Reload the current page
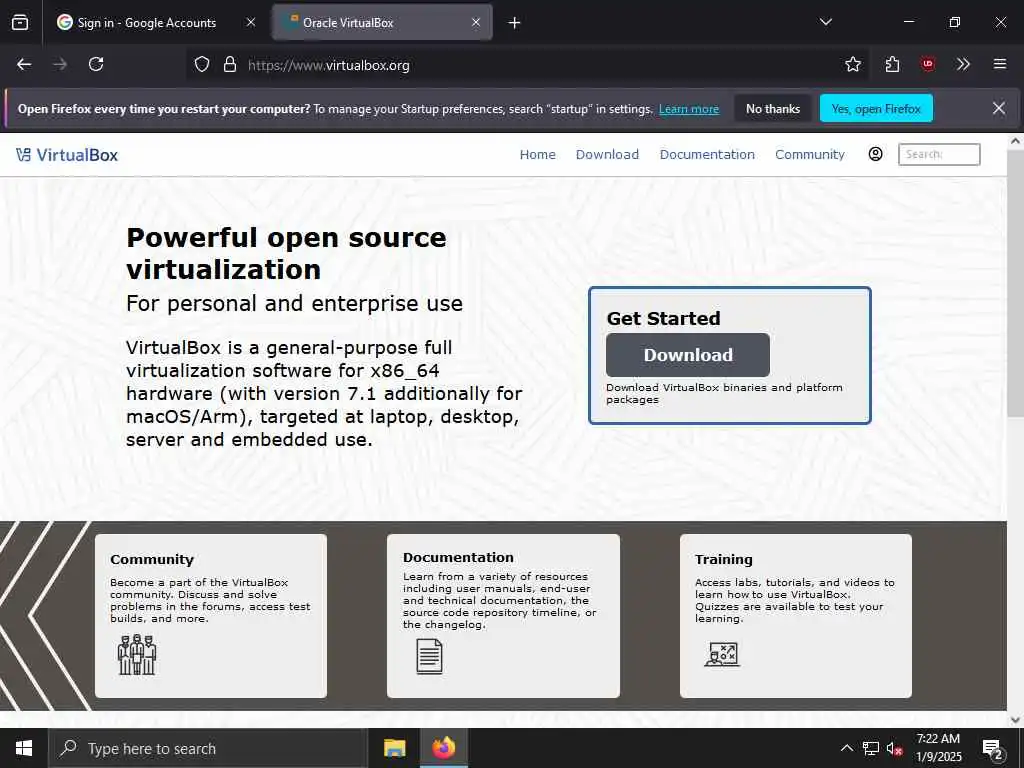Viewport: 1024px width, 768px height. click(x=96, y=64)
